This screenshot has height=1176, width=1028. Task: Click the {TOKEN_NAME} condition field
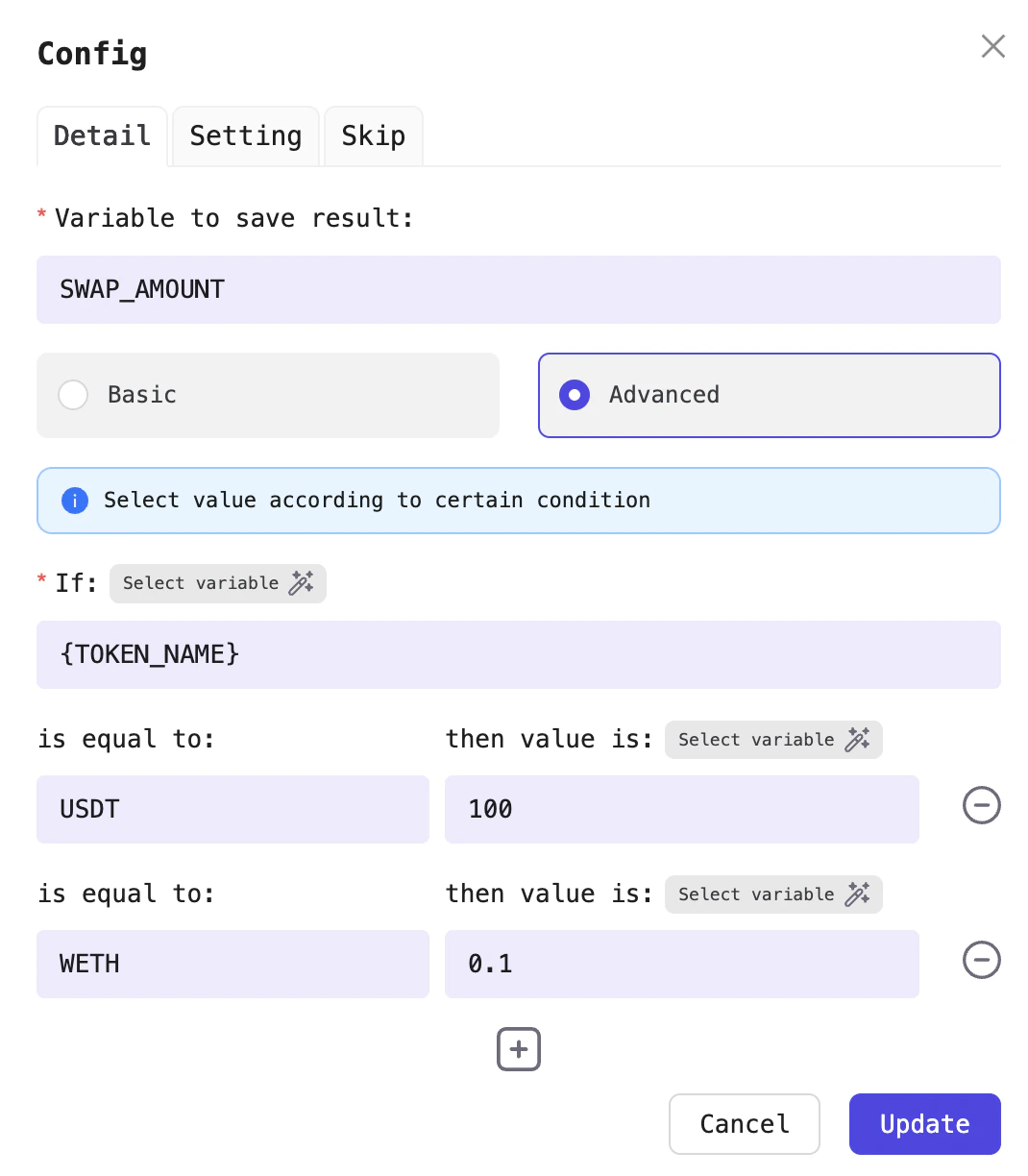(x=519, y=654)
